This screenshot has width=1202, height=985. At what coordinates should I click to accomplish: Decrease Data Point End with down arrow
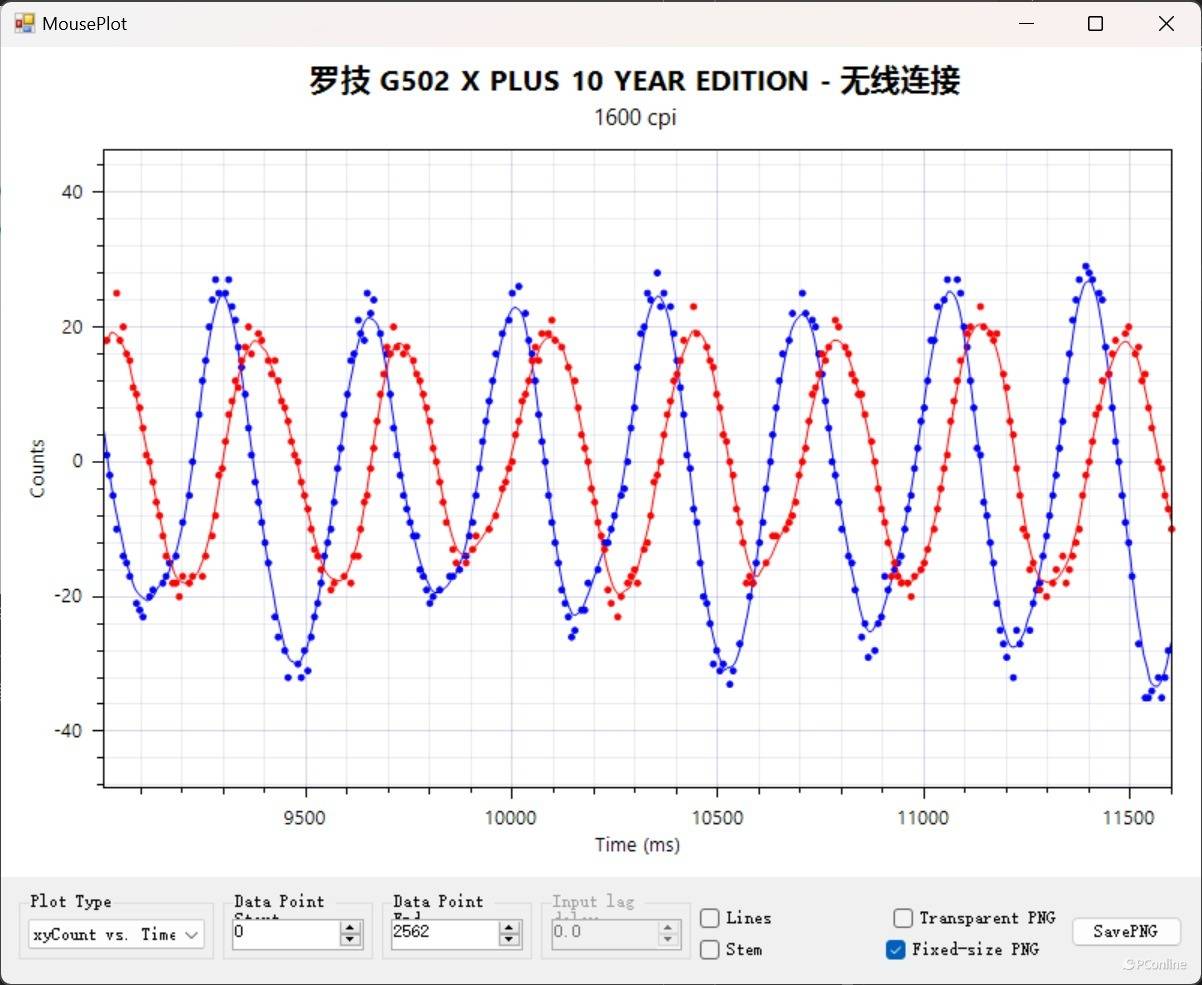tap(509, 940)
